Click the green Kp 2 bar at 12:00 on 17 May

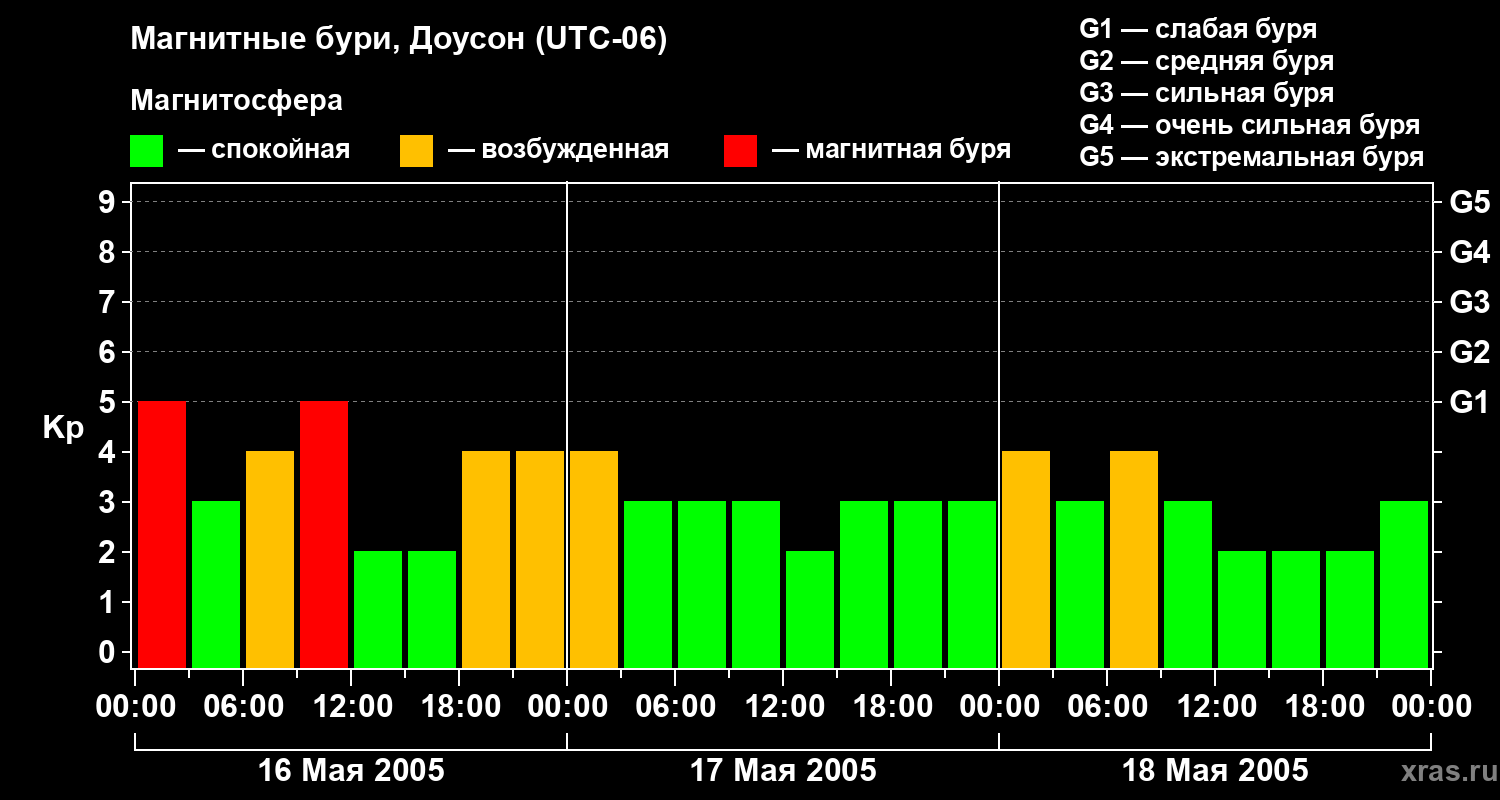(810, 609)
